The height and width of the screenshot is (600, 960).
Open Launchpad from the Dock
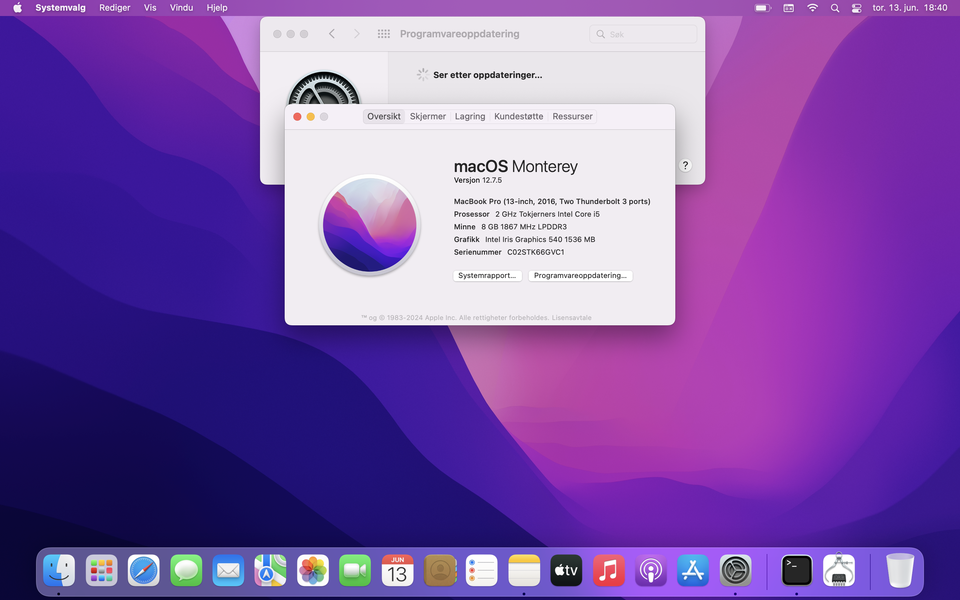(102, 571)
